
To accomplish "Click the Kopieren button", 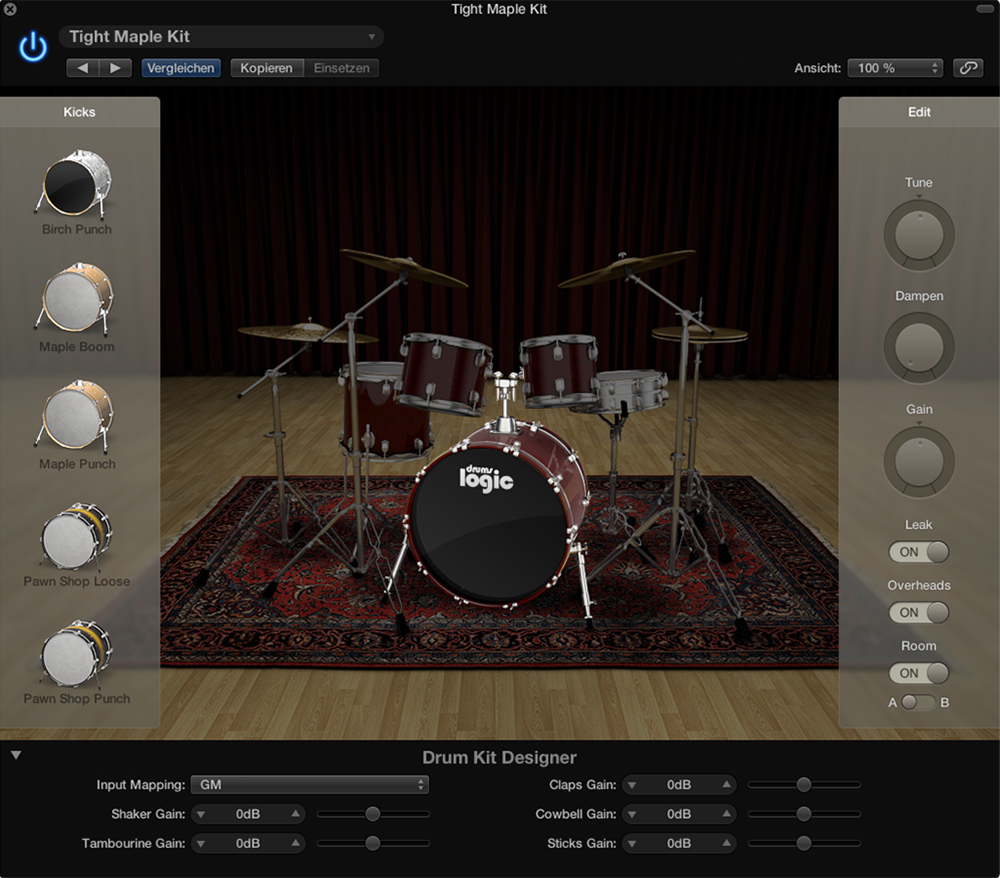I will (266, 68).
